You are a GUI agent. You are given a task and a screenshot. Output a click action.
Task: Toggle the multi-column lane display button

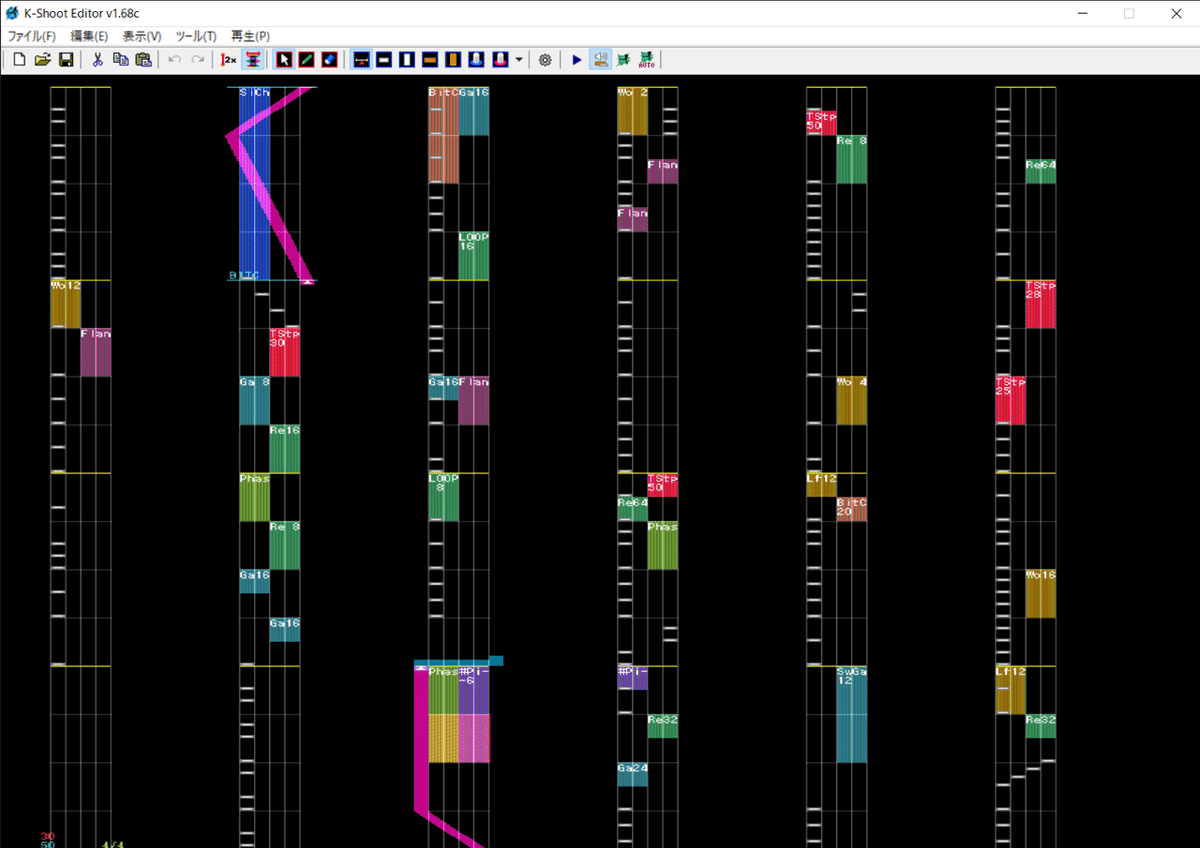point(253,60)
